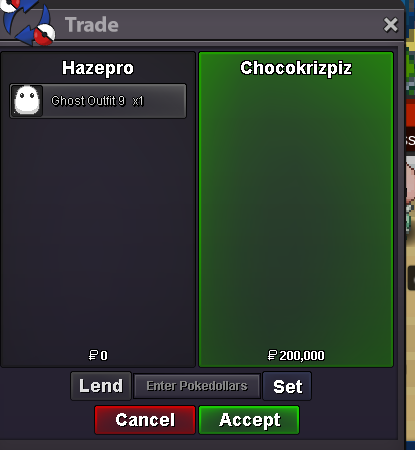Click the Pokedollar symbol beside 200,000

(x=272, y=355)
